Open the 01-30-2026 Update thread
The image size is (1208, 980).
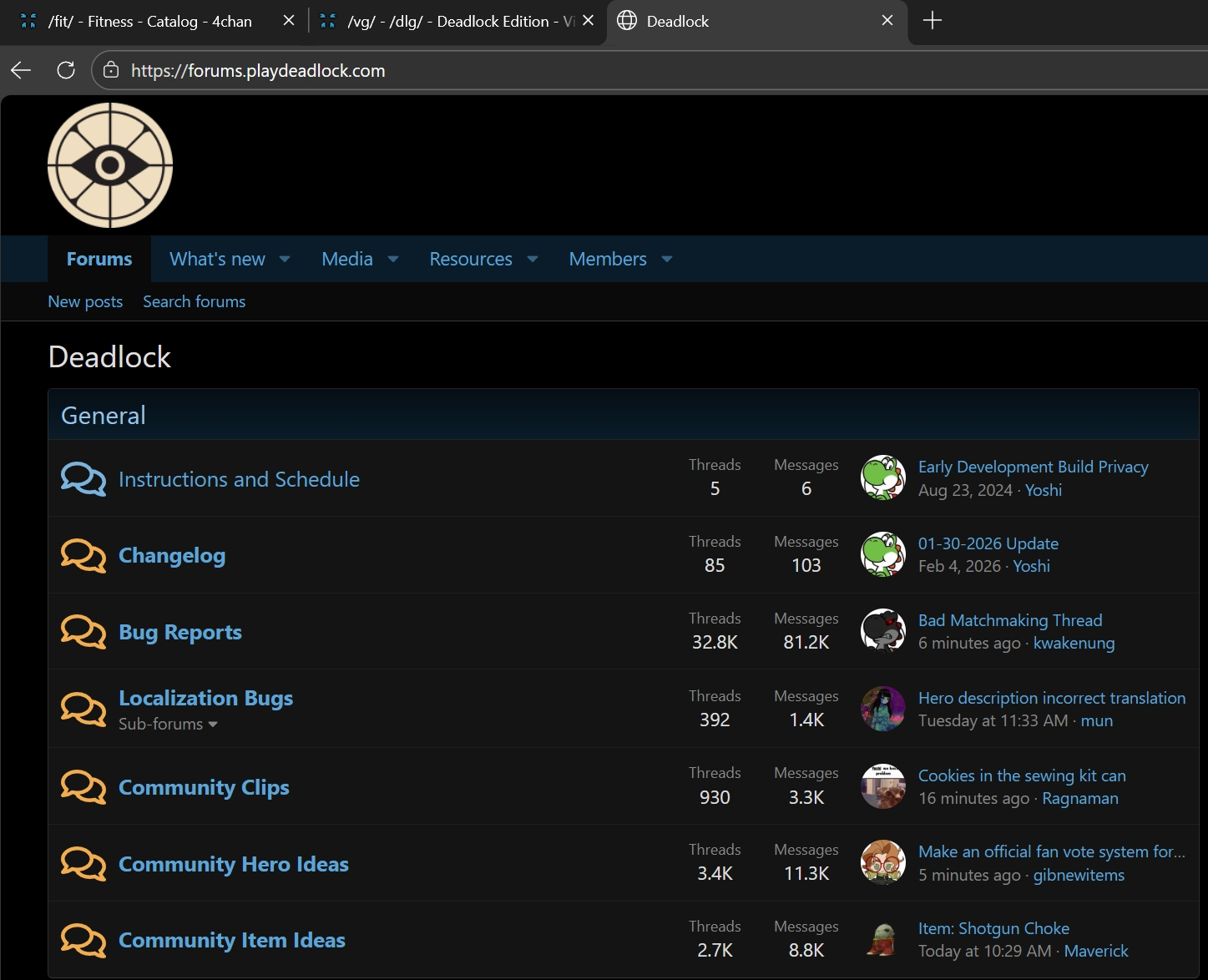point(988,543)
